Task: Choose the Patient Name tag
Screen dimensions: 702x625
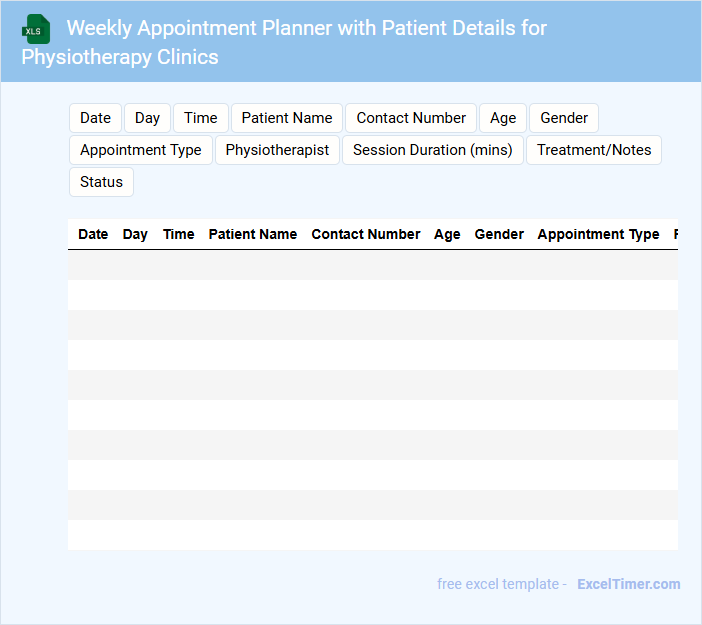Action: coord(287,118)
